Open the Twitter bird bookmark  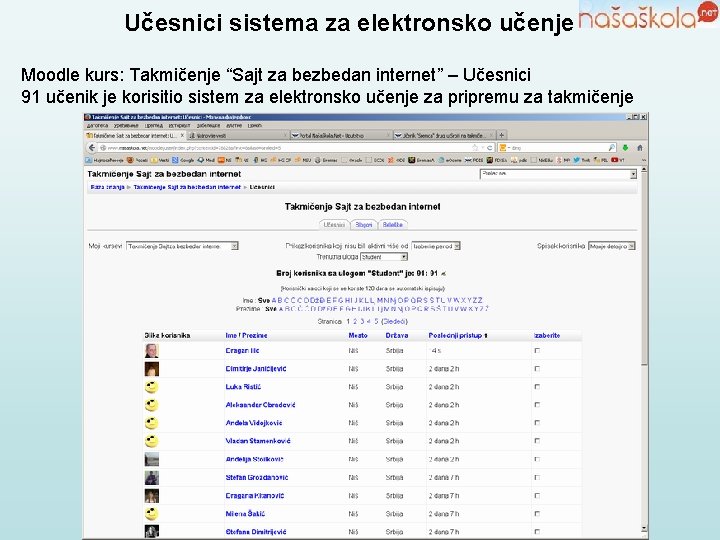click(581, 160)
